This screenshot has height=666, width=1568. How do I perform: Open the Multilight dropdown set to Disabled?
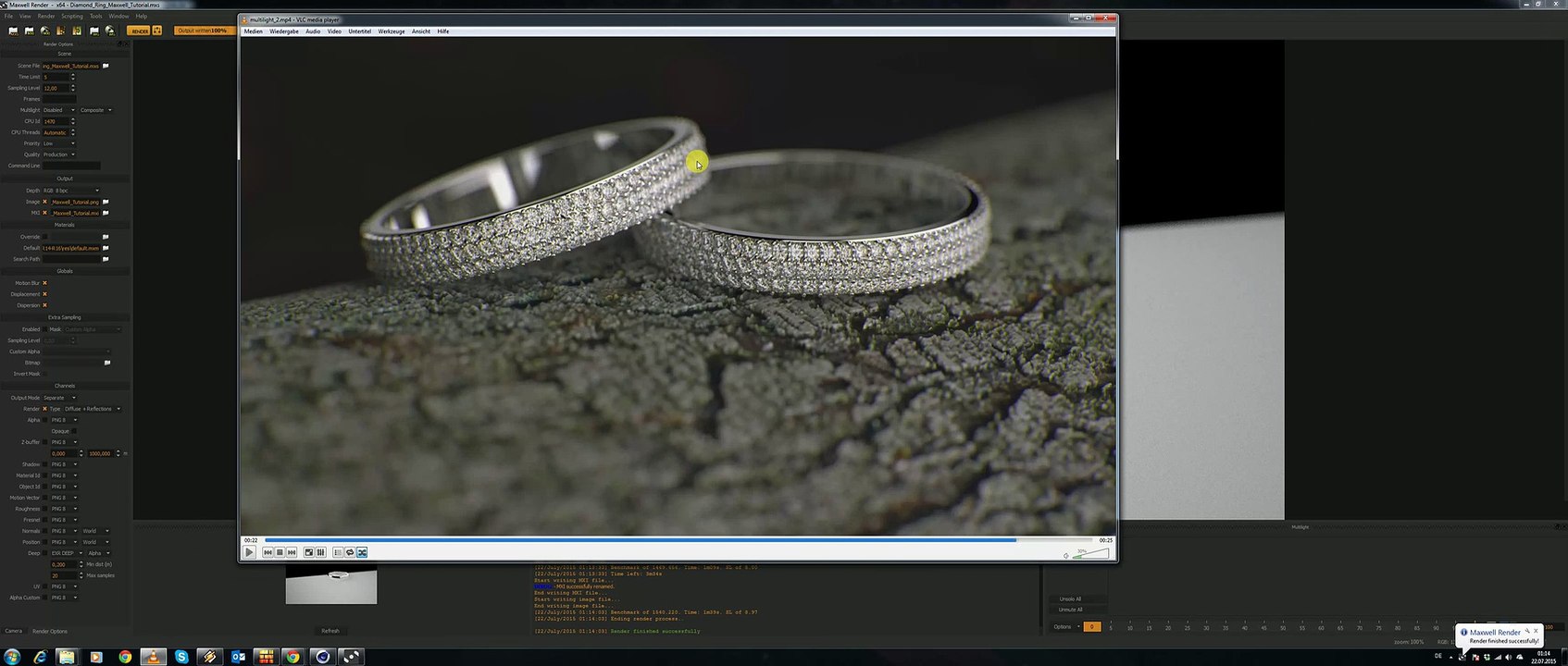pyautogui.click(x=59, y=110)
